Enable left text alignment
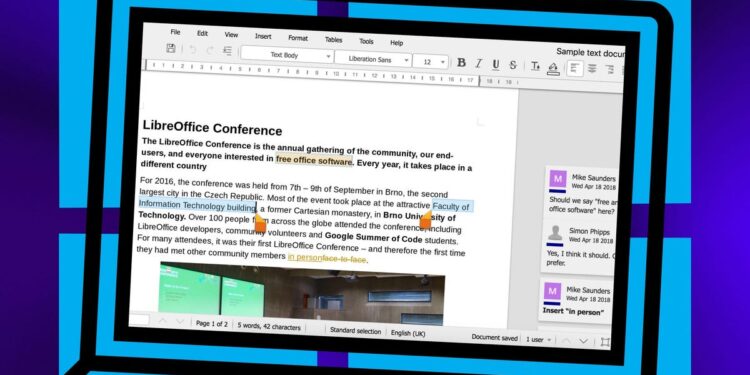Viewport: 750px width, 375px height. pos(574,68)
